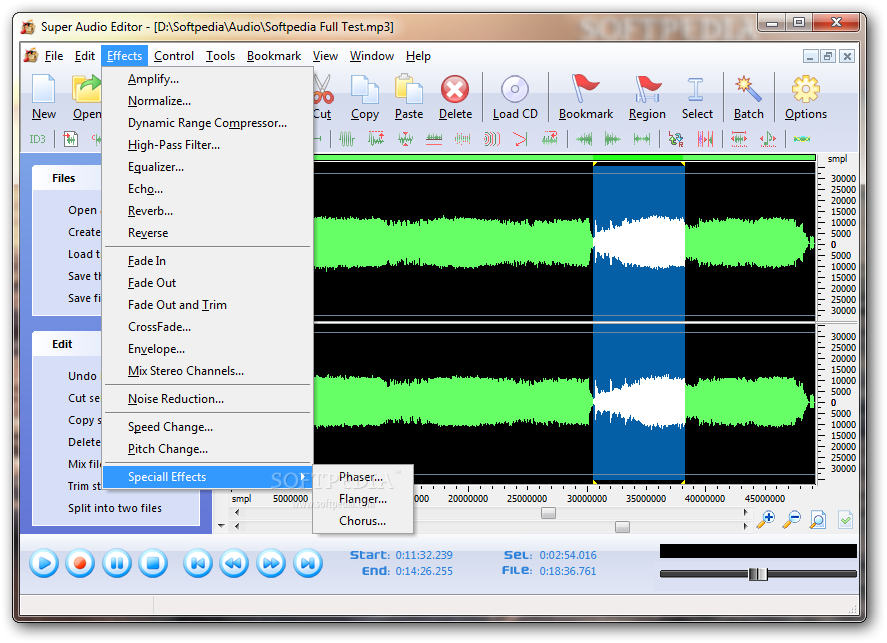Choose Chorus... from the submenu
887x643 pixels.
tap(363, 521)
